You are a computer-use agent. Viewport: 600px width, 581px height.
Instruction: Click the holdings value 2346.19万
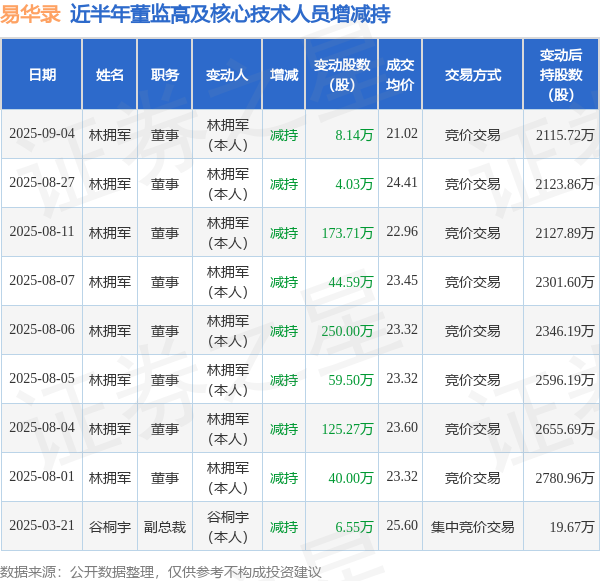tap(565, 331)
